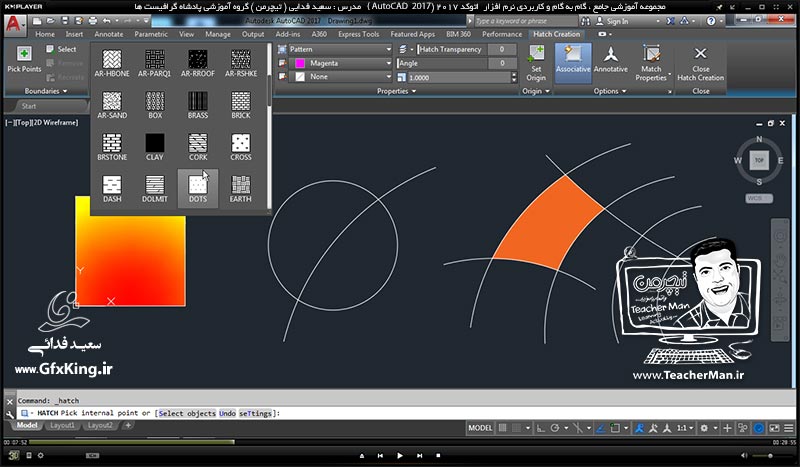The height and width of the screenshot is (467, 800).
Task: Expand the Properties panel
Action: pos(396,91)
